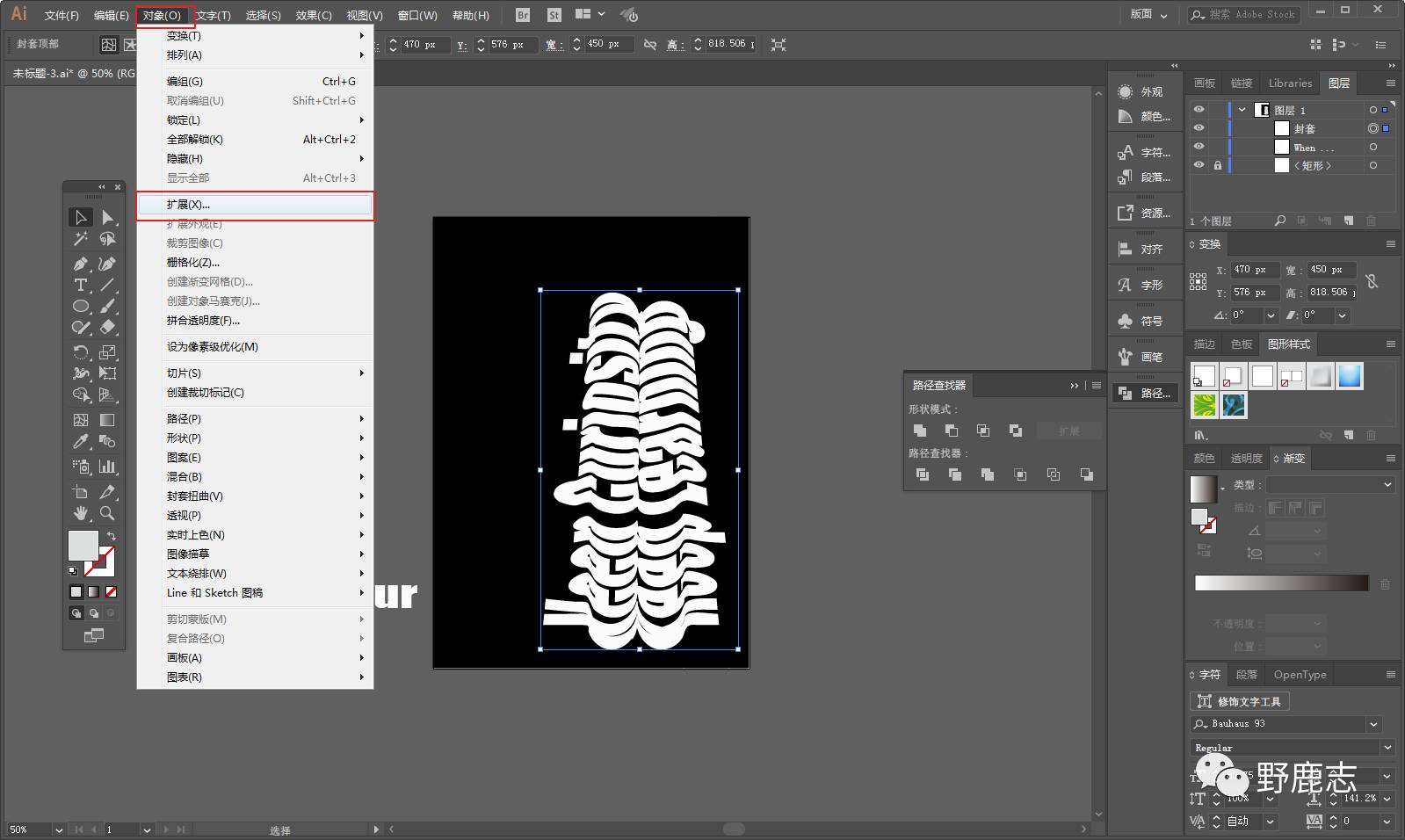Click the Unite shape mode icon in Pathfinder
Viewport: 1405px width, 840px height.
[x=920, y=431]
